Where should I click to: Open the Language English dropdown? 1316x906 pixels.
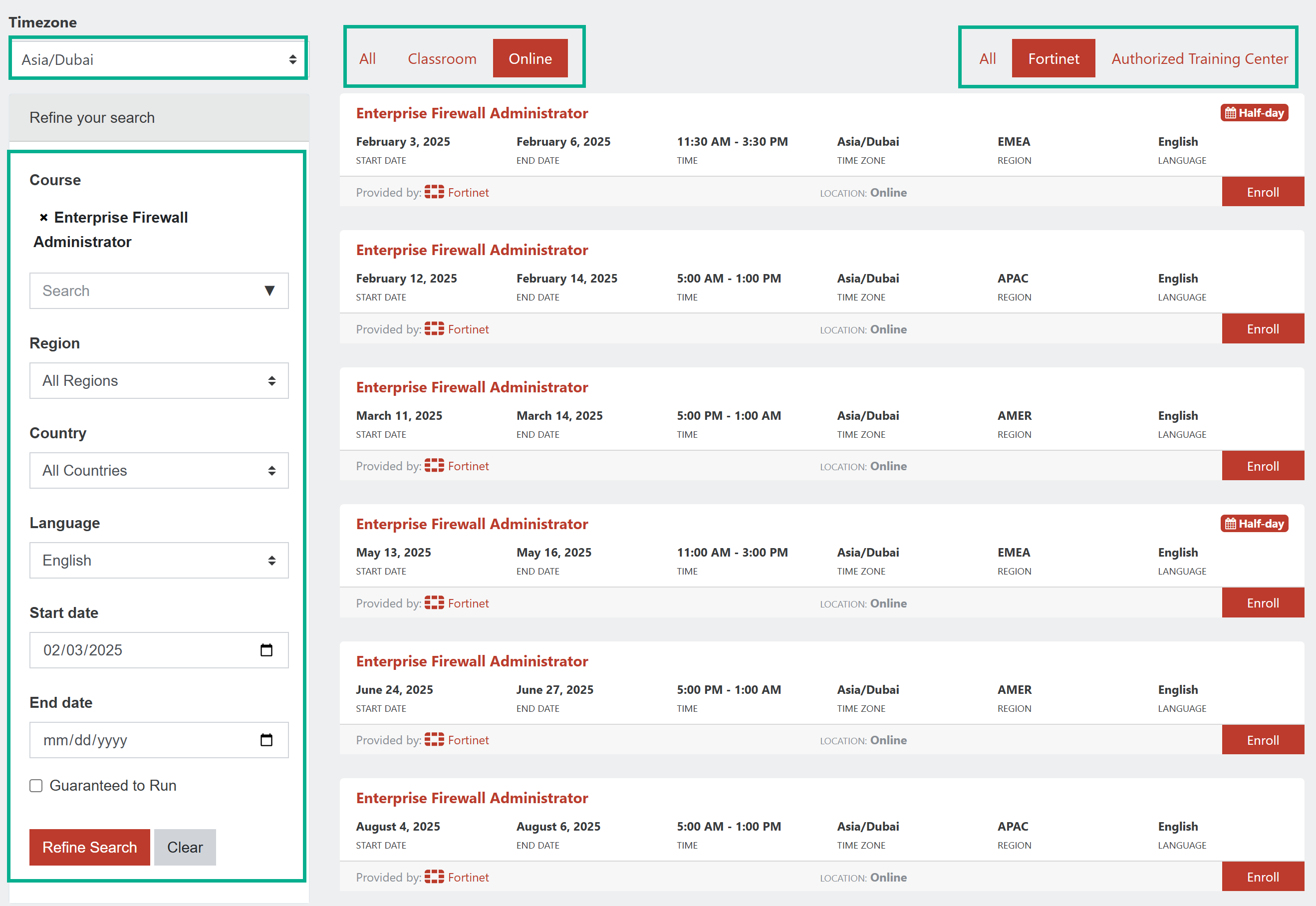point(159,560)
